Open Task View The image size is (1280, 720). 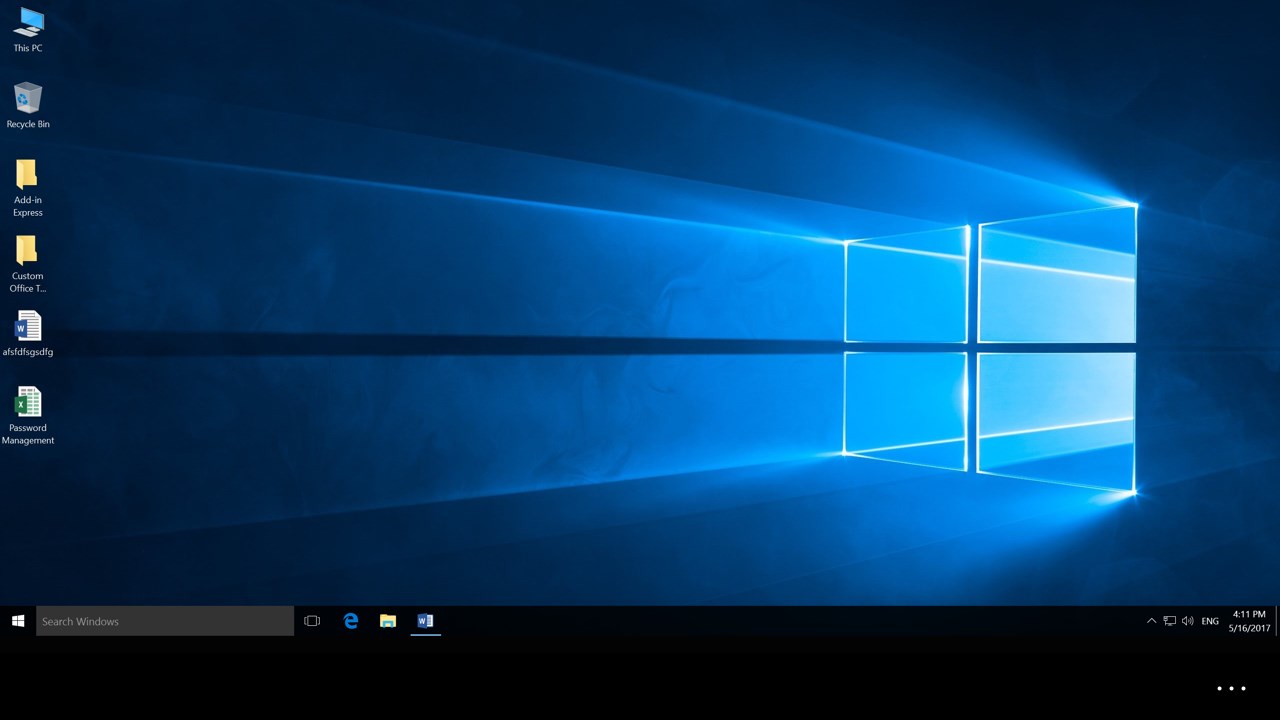coord(312,621)
